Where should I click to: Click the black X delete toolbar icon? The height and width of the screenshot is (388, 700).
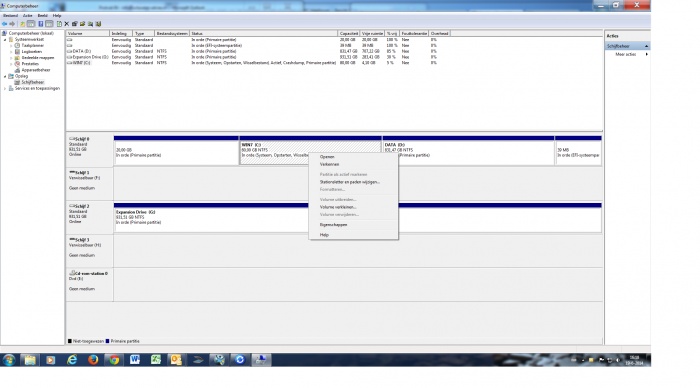pos(67,24)
